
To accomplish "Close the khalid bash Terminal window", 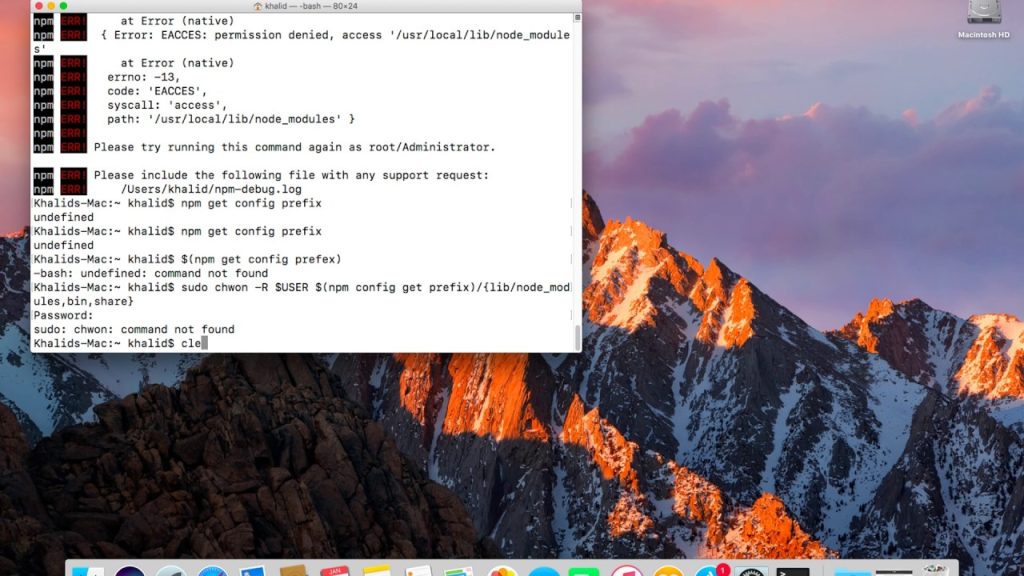I will click(39, 6).
